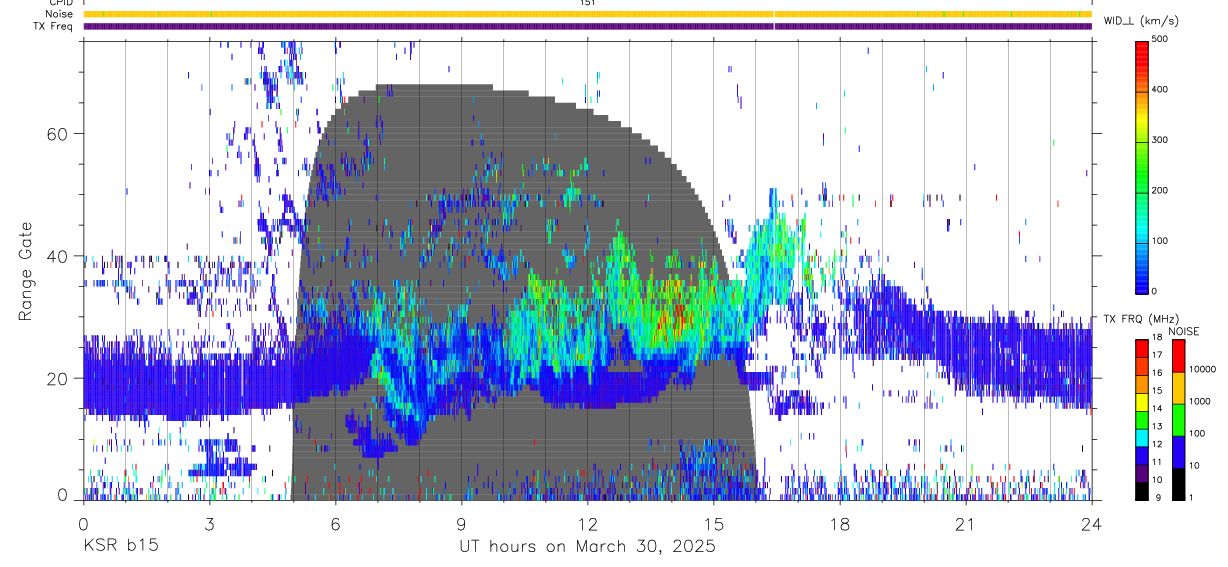
Task: Select the red swatch below 18 MHz label
Action: pyautogui.click(x=1142, y=348)
